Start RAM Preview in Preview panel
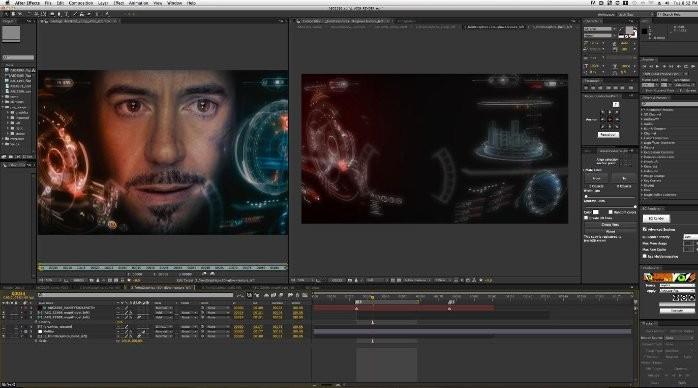This screenshot has width=698, height=388. click(x=692, y=67)
